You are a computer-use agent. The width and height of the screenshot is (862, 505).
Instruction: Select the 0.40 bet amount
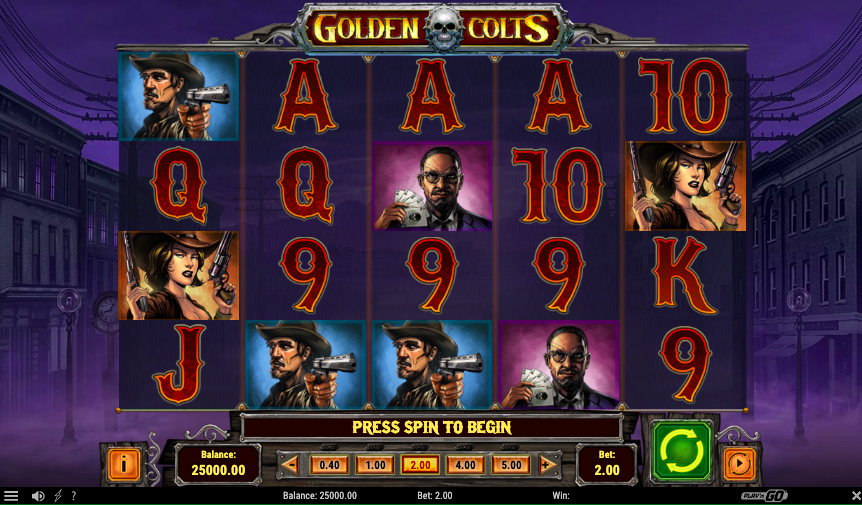[329, 465]
